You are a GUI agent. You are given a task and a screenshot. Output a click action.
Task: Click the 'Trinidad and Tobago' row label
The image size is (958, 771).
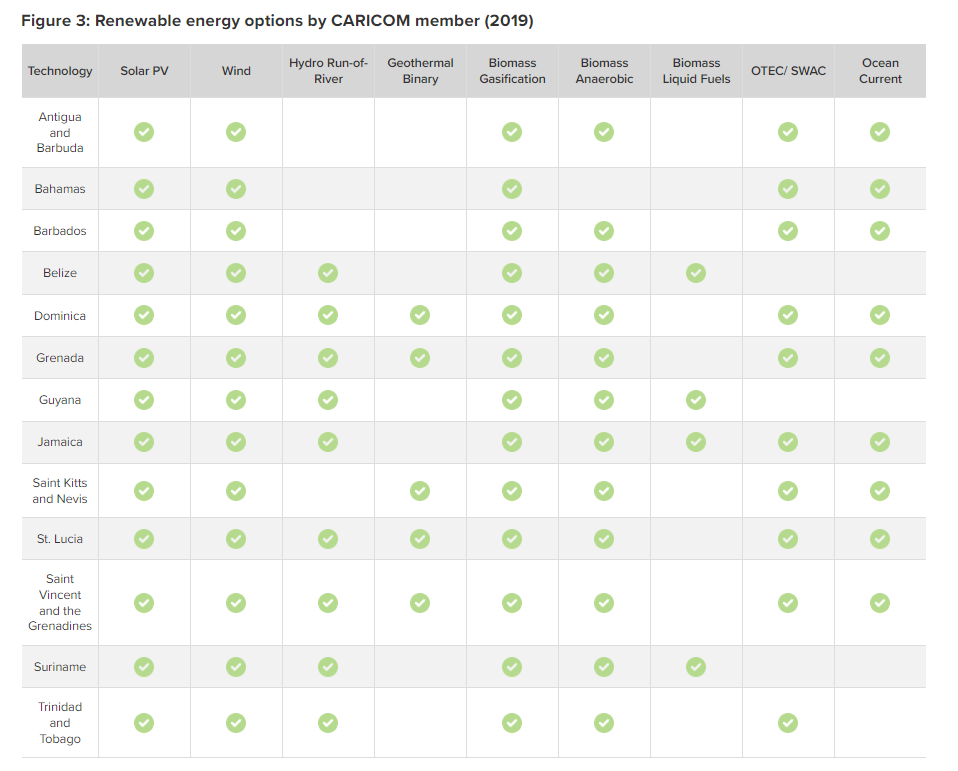[60, 723]
